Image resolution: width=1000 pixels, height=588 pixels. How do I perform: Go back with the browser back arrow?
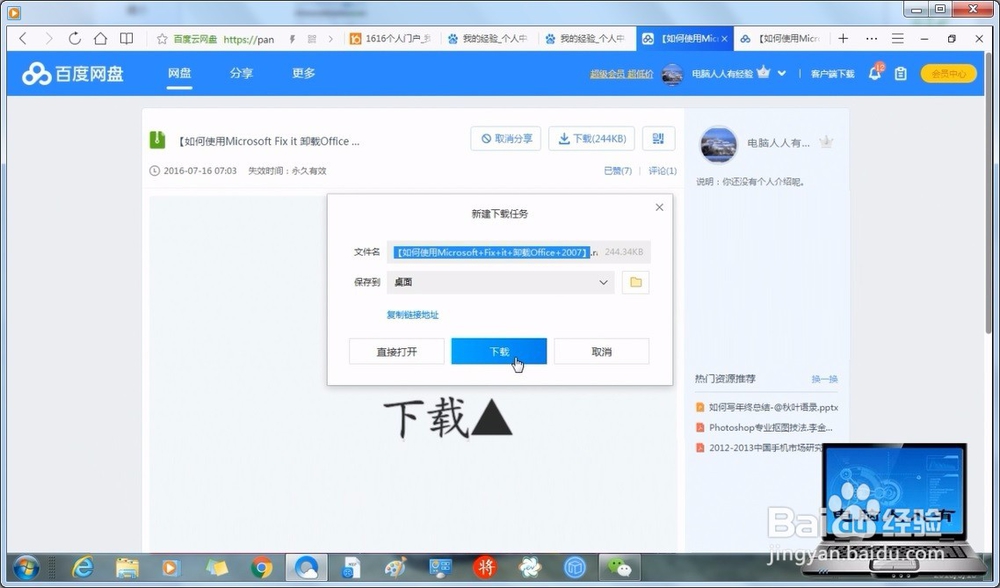click(23, 39)
